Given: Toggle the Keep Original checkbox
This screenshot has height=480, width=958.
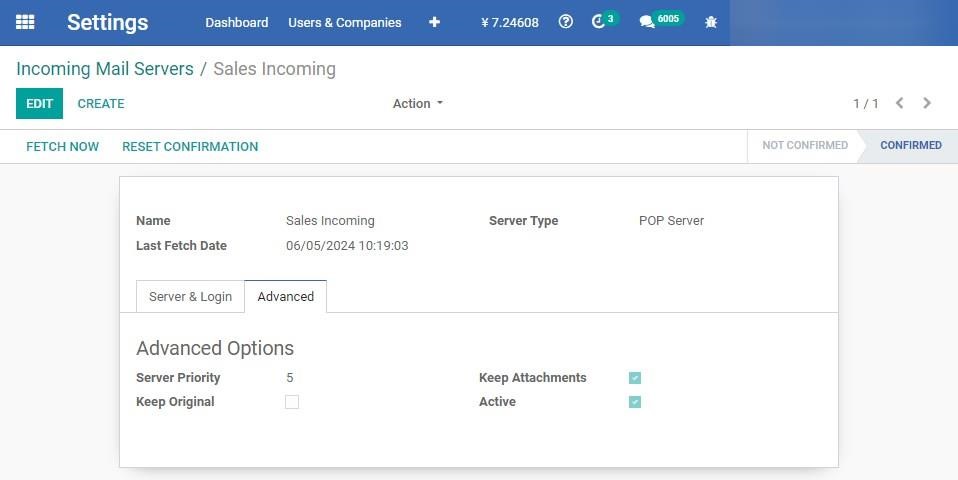Looking at the screenshot, I should click(292, 402).
